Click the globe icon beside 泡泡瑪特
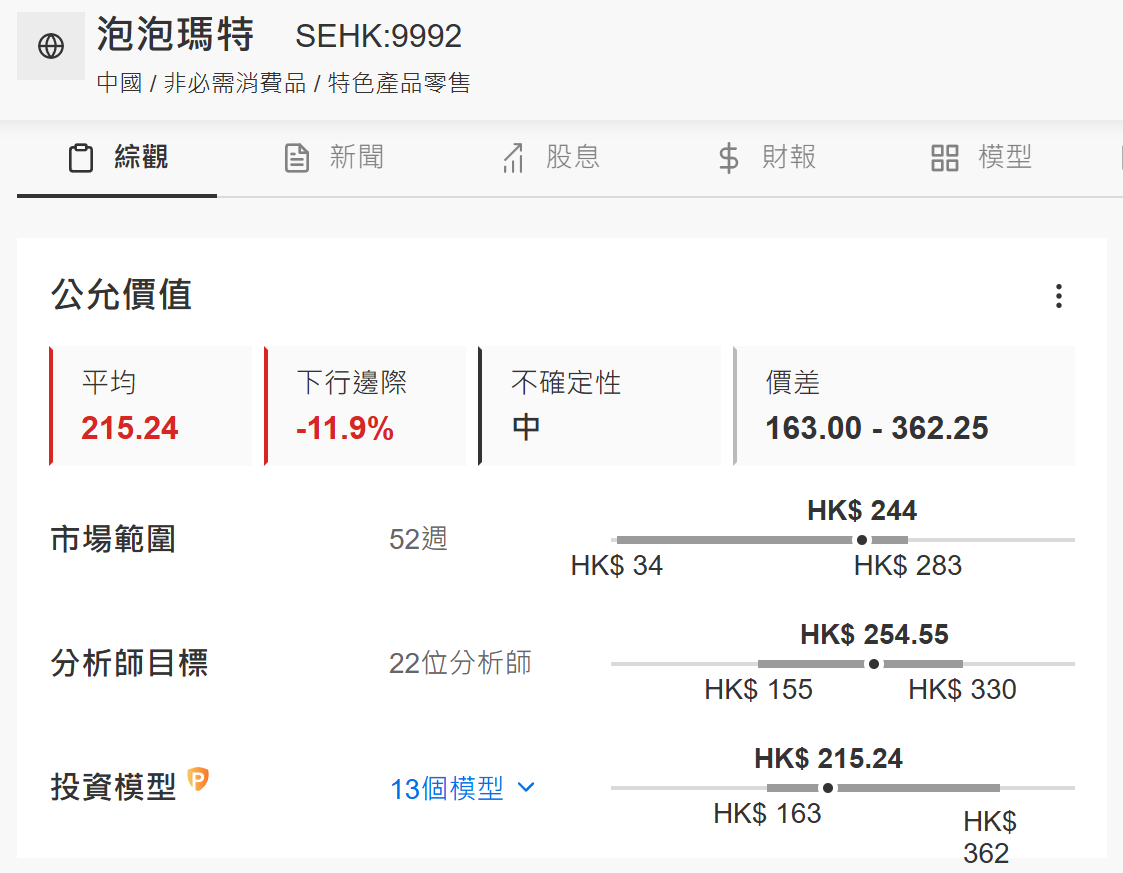This screenshot has height=873, width=1123. coord(51,47)
